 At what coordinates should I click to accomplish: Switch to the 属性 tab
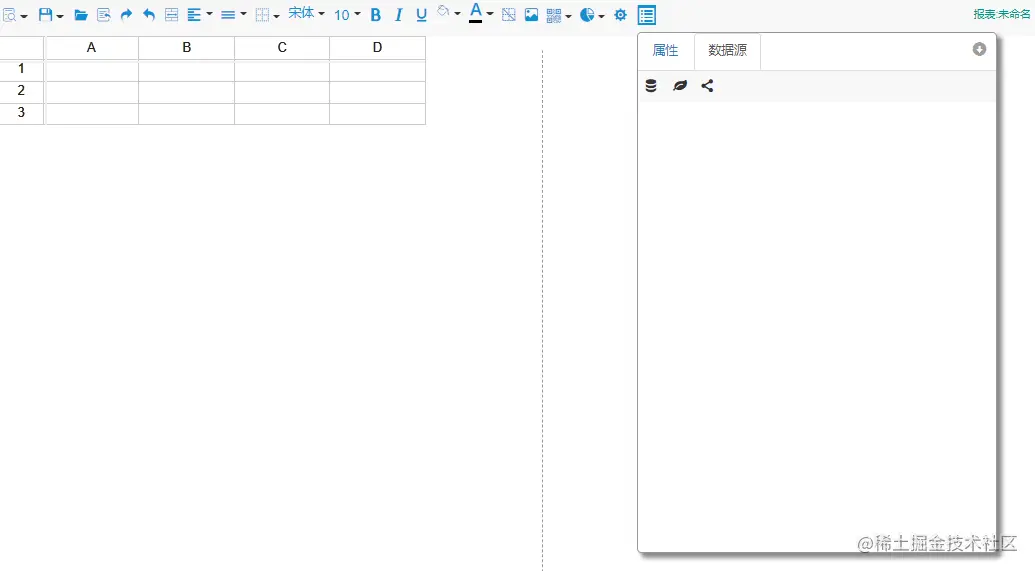tap(665, 50)
